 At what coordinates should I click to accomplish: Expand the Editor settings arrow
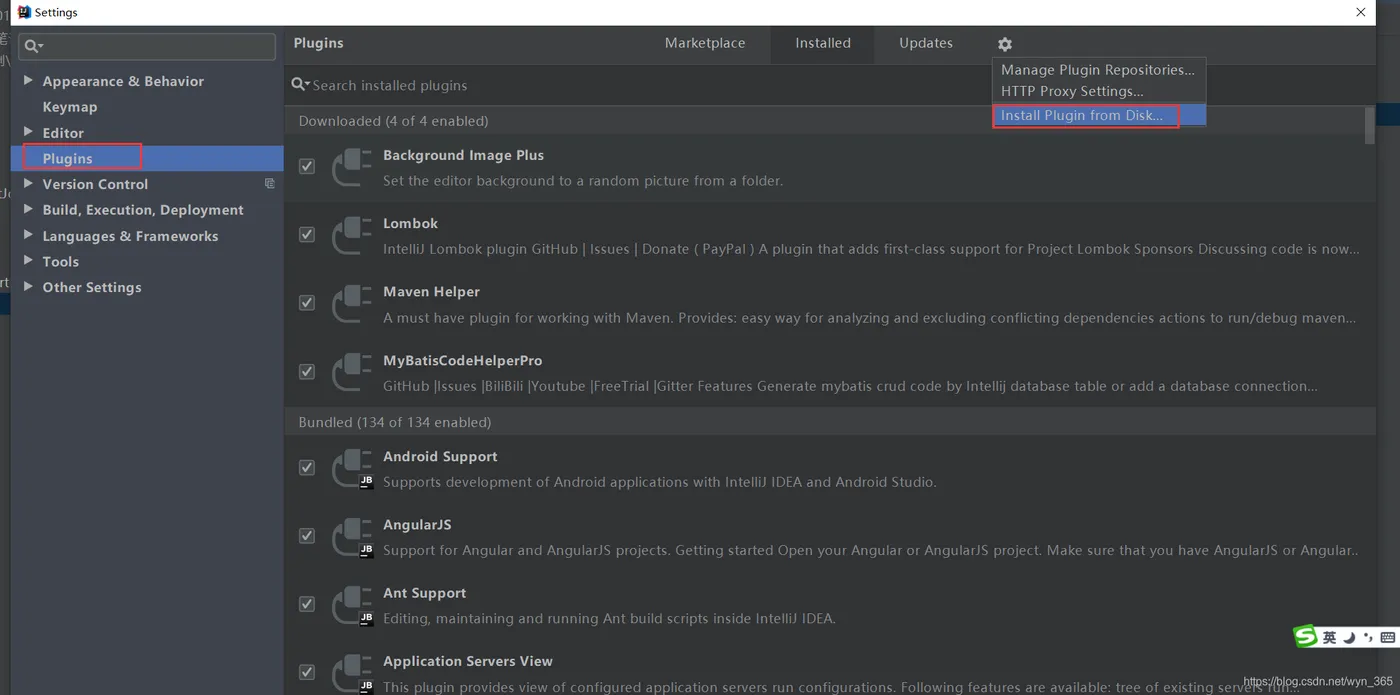click(x=28, y=131)
